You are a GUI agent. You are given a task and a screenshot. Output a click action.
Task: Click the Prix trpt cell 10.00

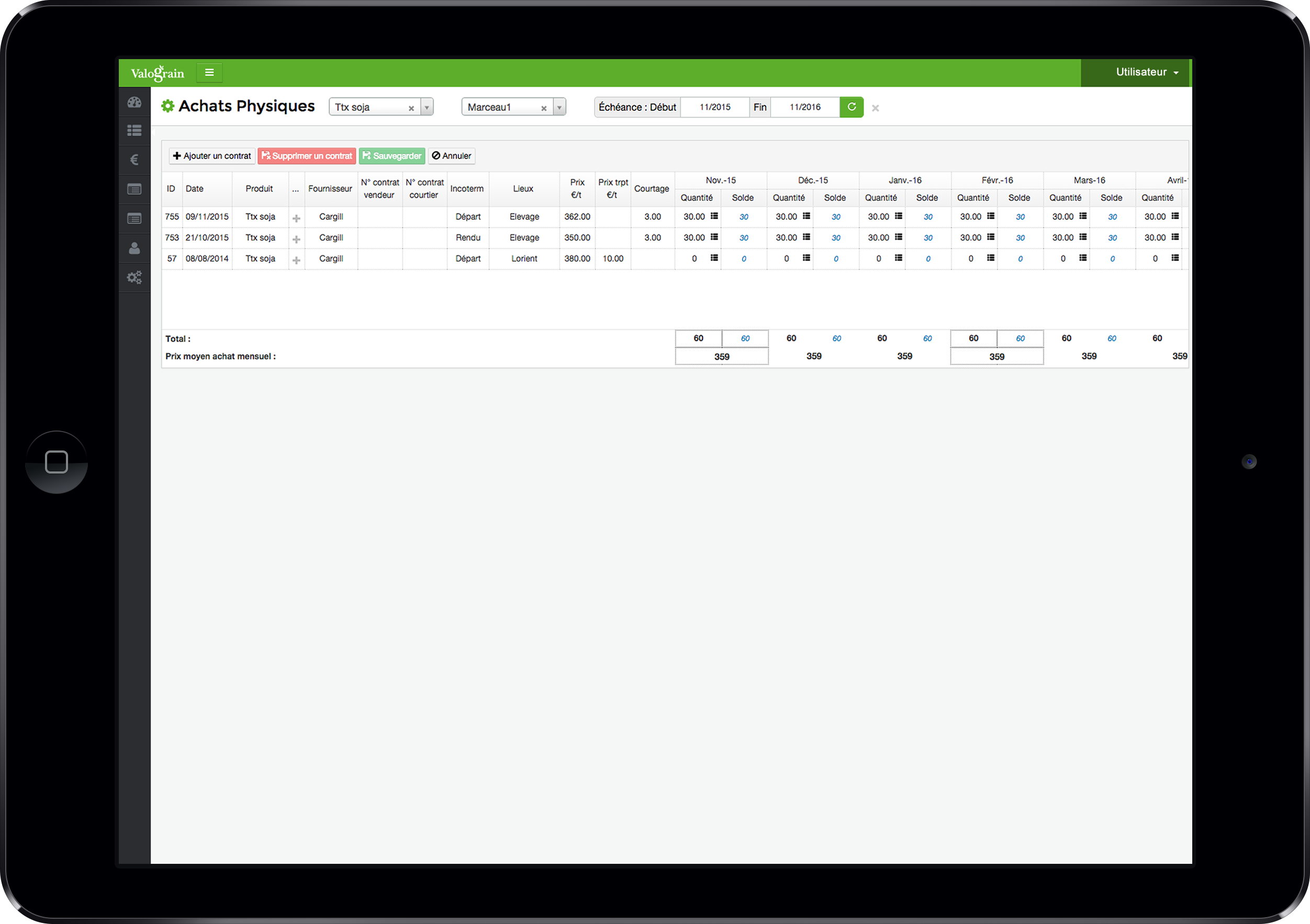(x=613, y=259)
